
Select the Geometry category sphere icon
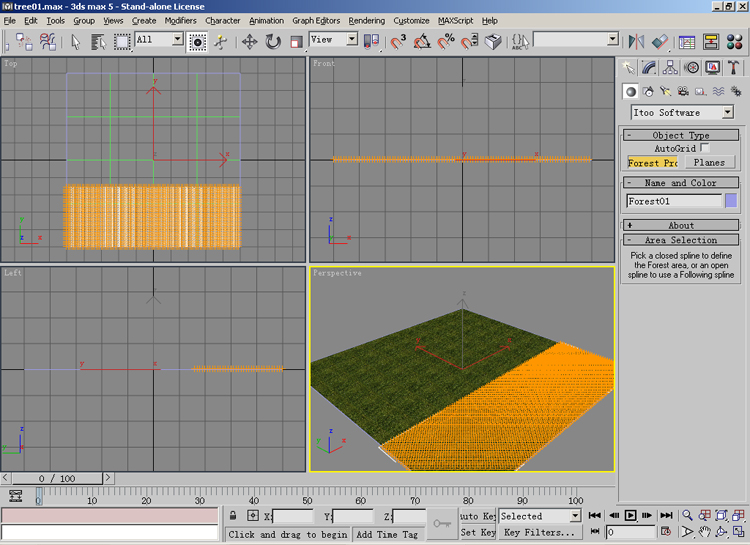click(630, 91)
